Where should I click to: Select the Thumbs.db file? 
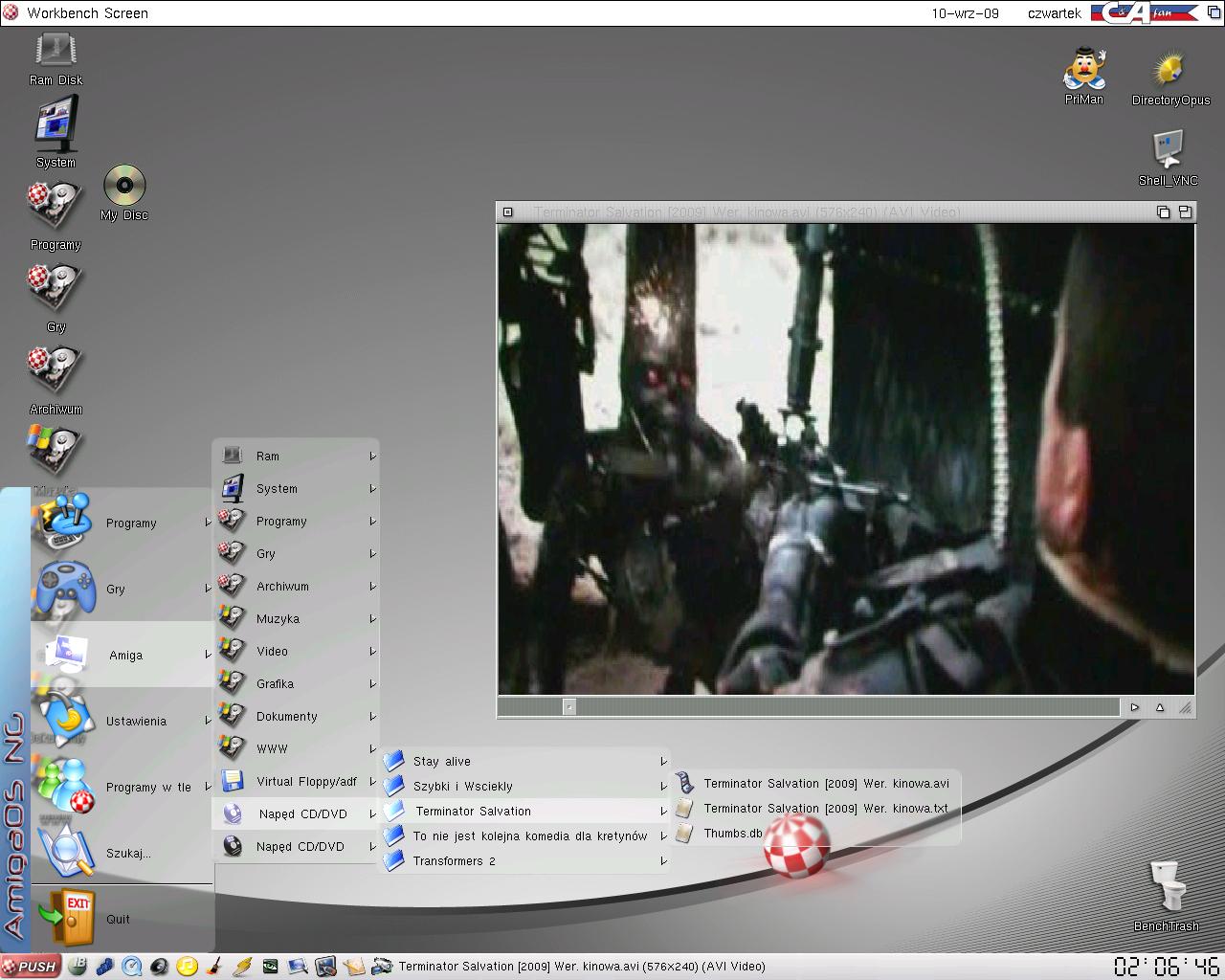(x=815, y=834)
